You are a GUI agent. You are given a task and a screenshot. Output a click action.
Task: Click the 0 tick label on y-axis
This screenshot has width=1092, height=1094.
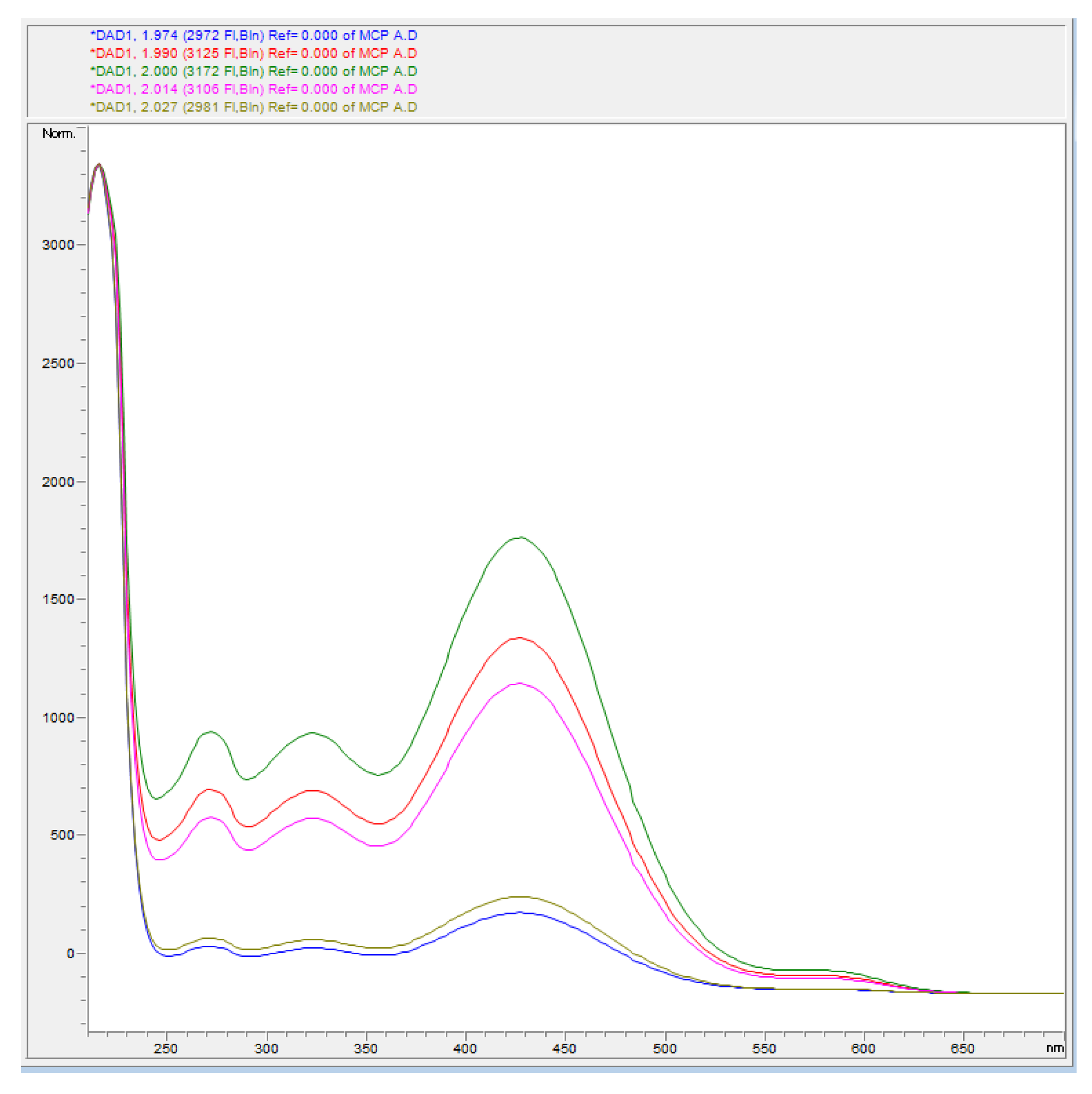click(x=70, y=954)
